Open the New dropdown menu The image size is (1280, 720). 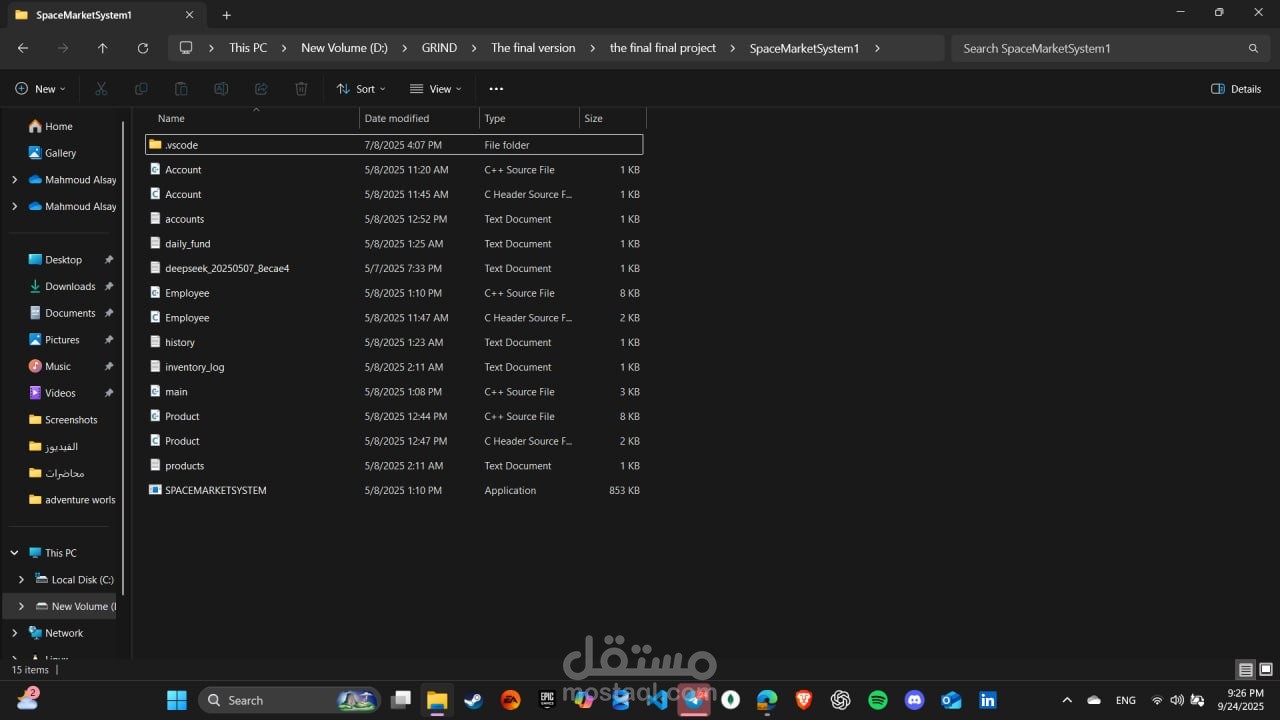pos(40,89)
